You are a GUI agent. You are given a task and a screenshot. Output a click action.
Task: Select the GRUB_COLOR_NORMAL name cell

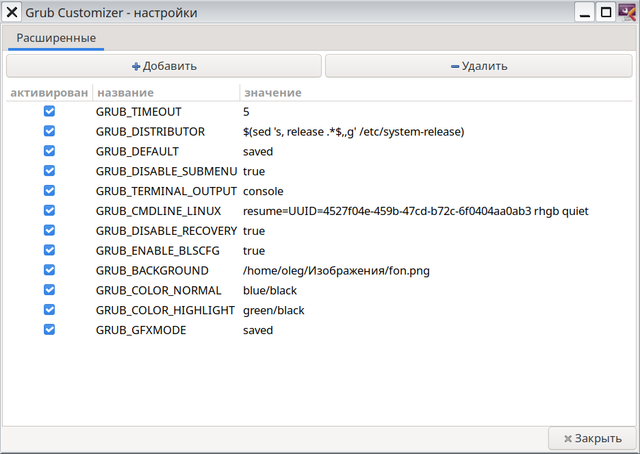point(158,290)
